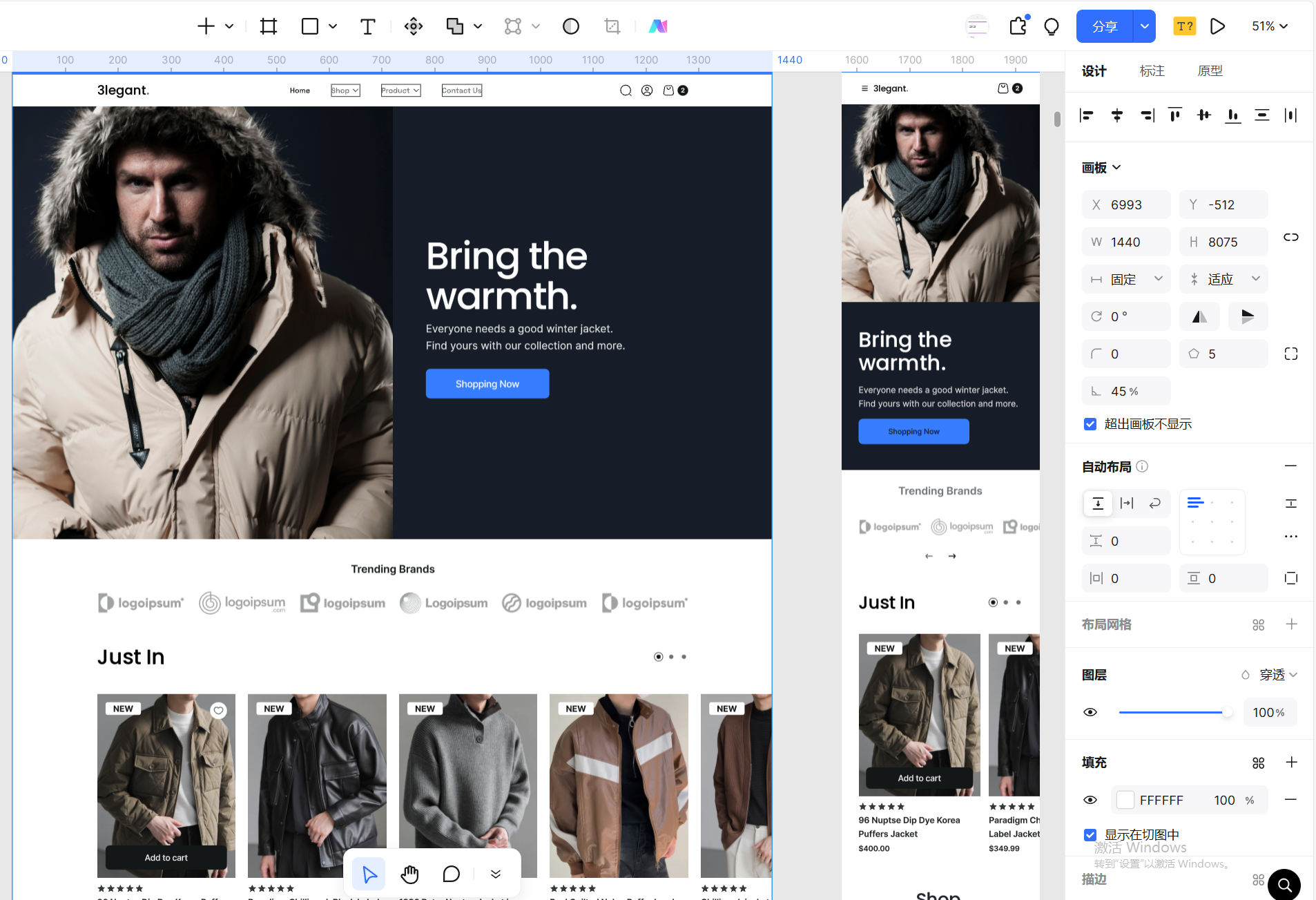
Task: Expand the 画板 section dropdown
Action: tap(1116, 167)
